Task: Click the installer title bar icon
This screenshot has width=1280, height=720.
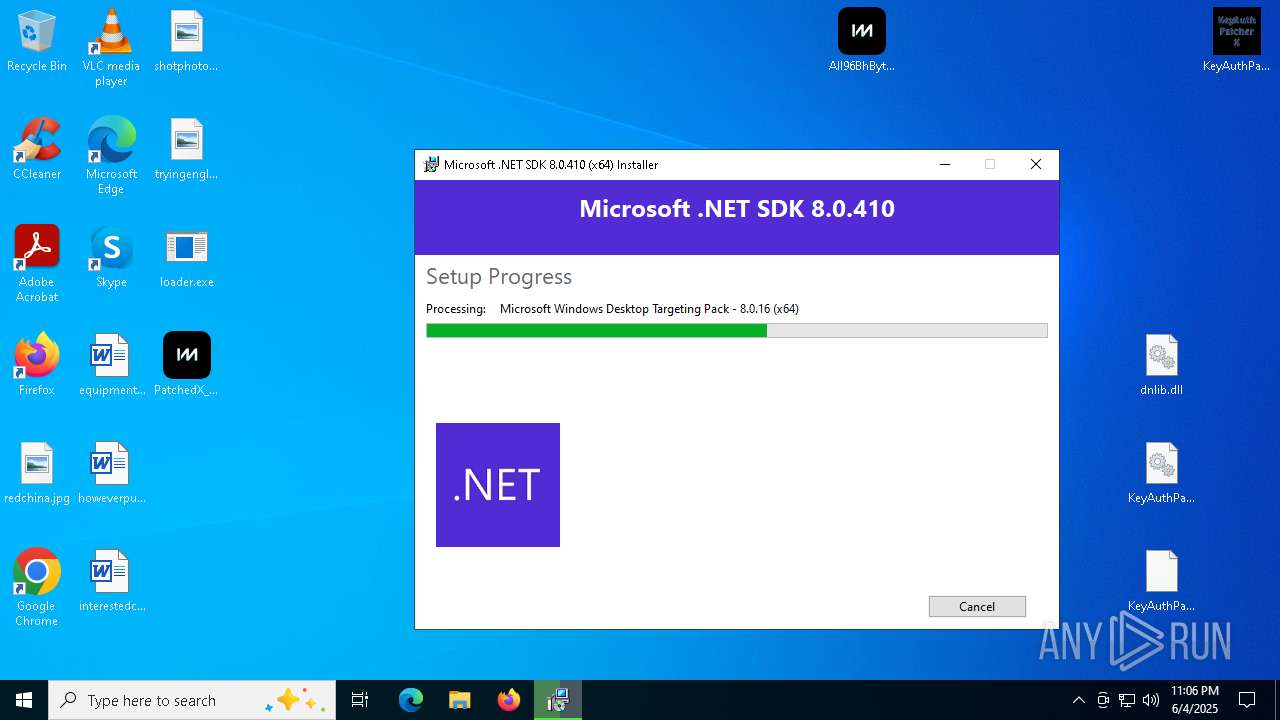Action: tap(431, 165)
